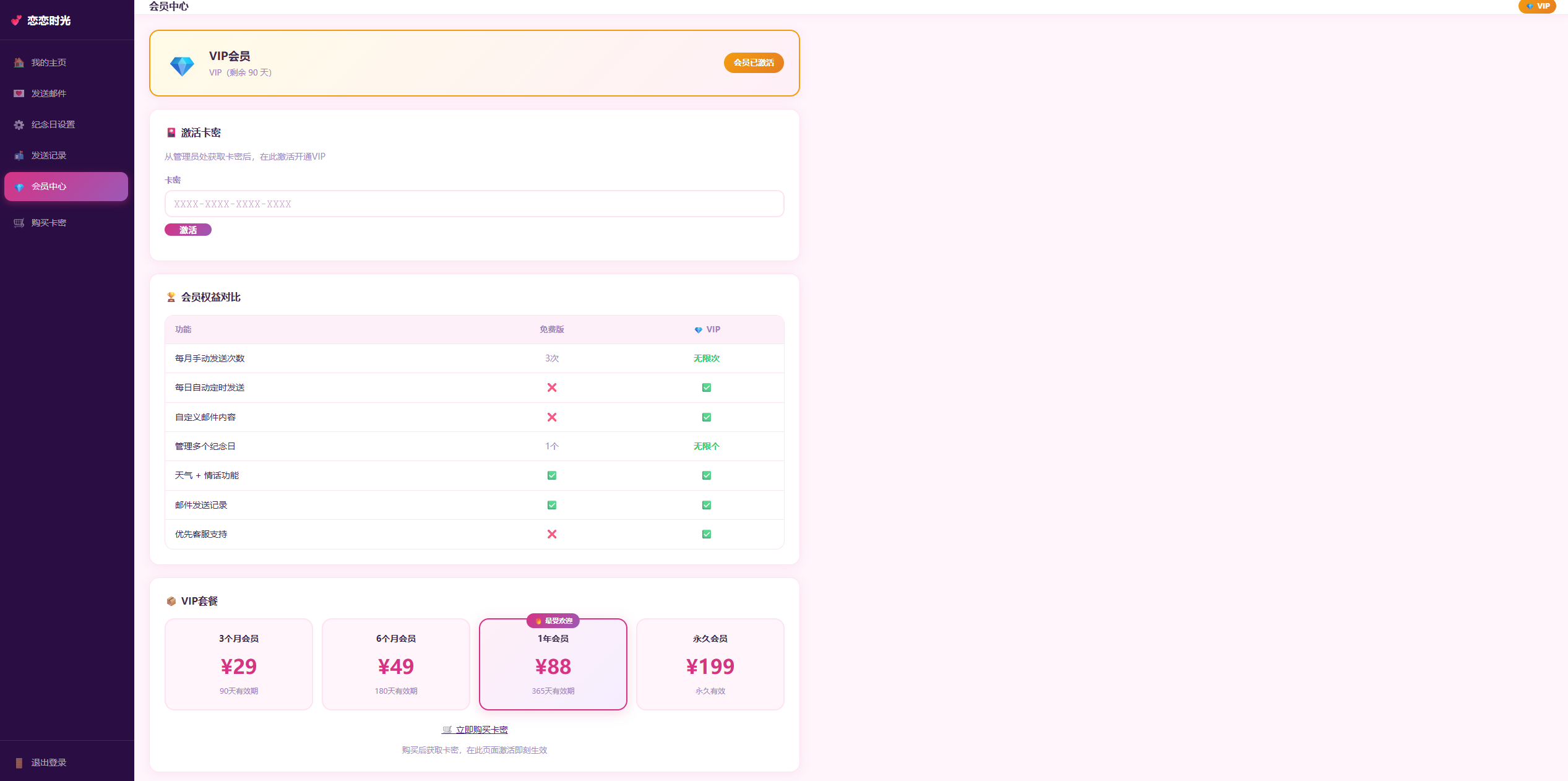This screenshot has width=1568, height=781.
Task: Open 我的主页 house icon in sidebar
Action: click(19, 63)
